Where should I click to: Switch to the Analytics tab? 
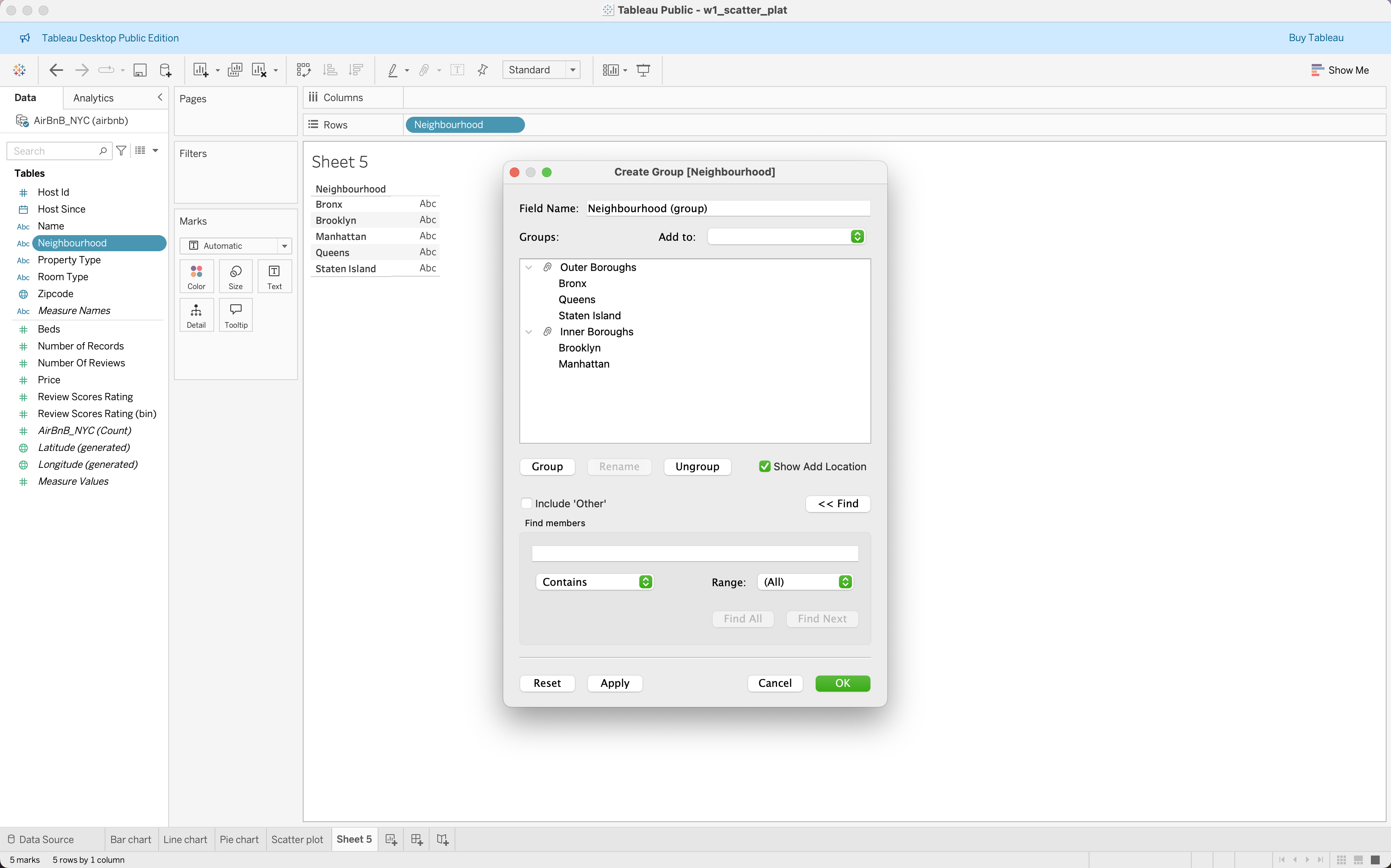pyautogui.click(x=93, y=97)
